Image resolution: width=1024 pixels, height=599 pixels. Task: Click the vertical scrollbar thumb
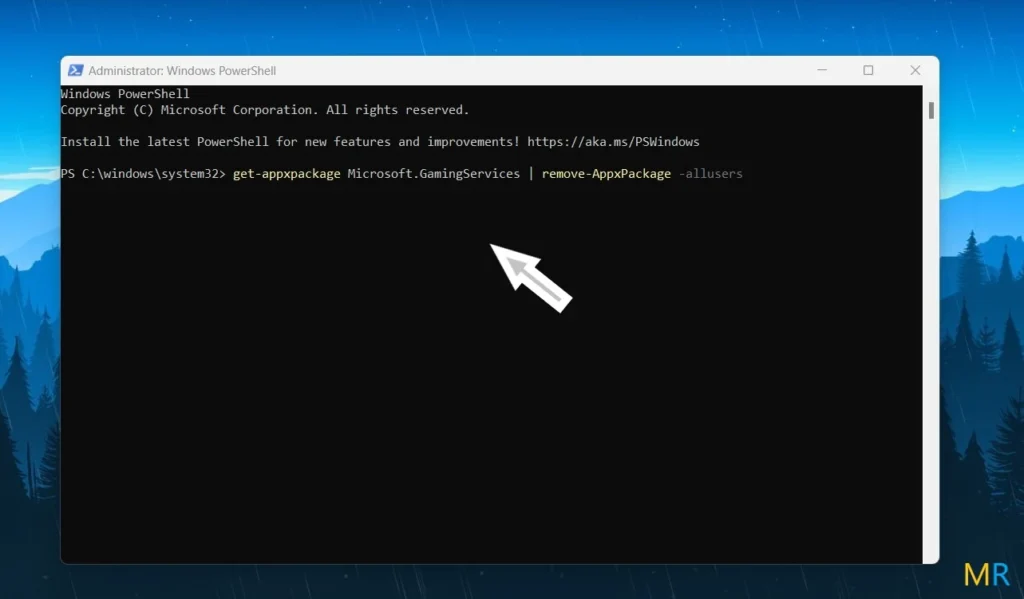pyautogui.click(x=931, y=110)
